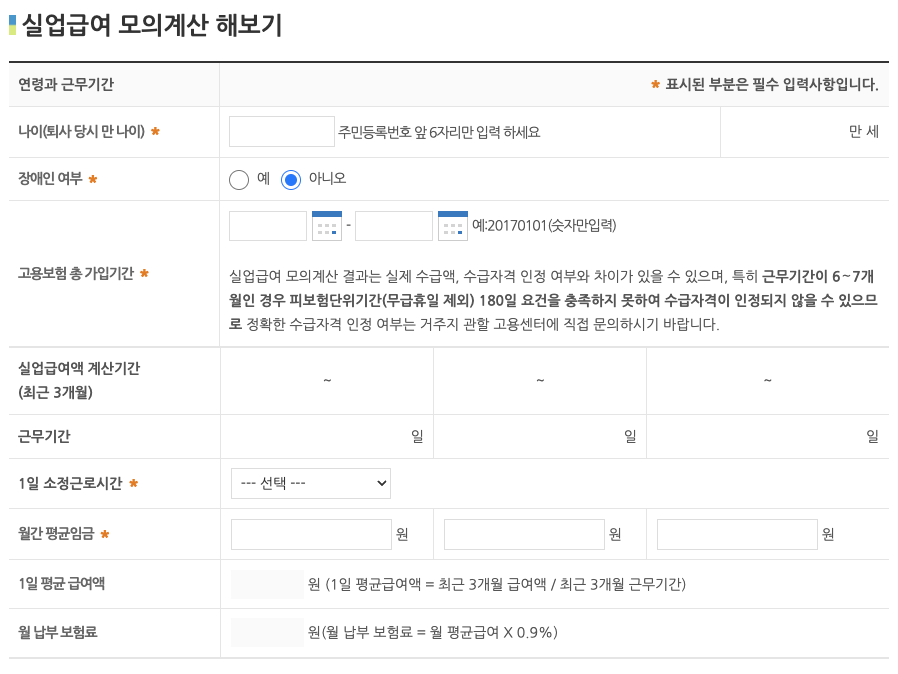Click the first 월간 평균임금 wage field

click(x=309, y=533)
